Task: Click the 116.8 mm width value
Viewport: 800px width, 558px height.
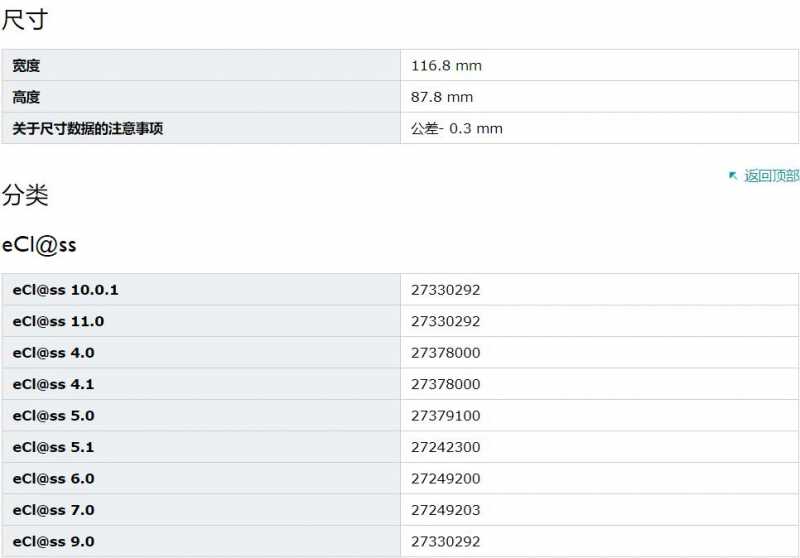Action: point(446,66)
